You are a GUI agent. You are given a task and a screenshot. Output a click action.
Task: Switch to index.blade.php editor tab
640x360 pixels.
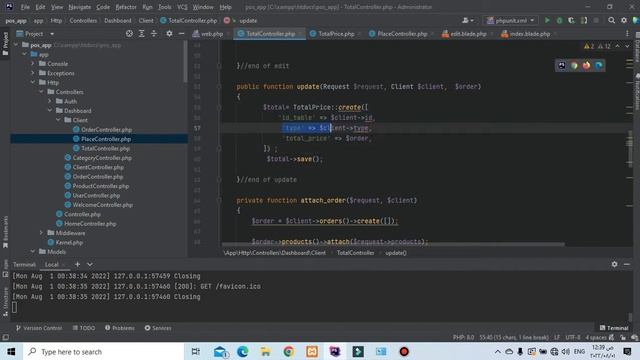527,34
